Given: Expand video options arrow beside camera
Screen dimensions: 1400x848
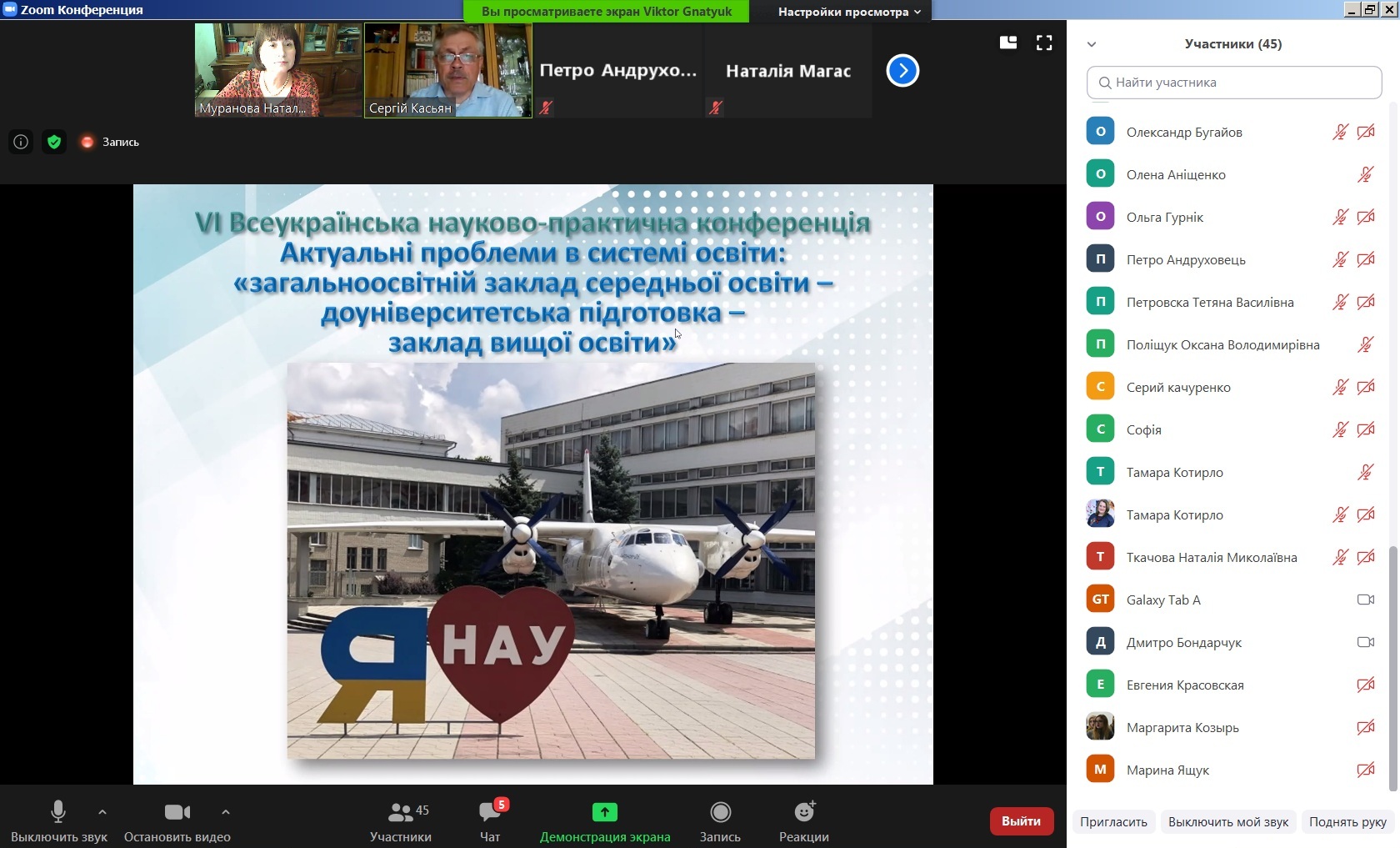Looking at the screenshot, I should [226, 811].
